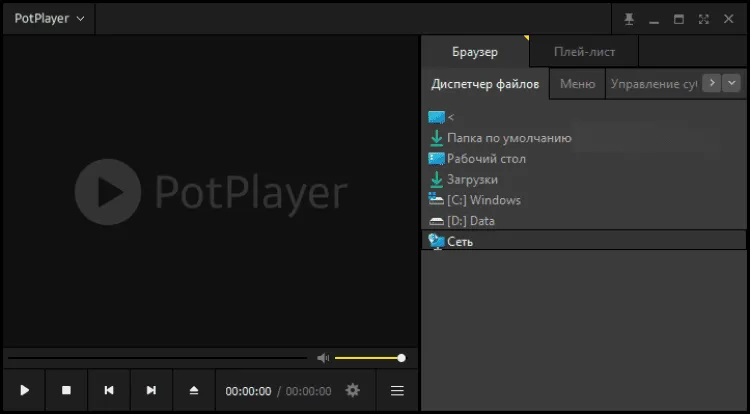The width and height of the screenshot is (750, 414).
Task: Select the Диспетчер файлов tab
Action: pos(485,84)
